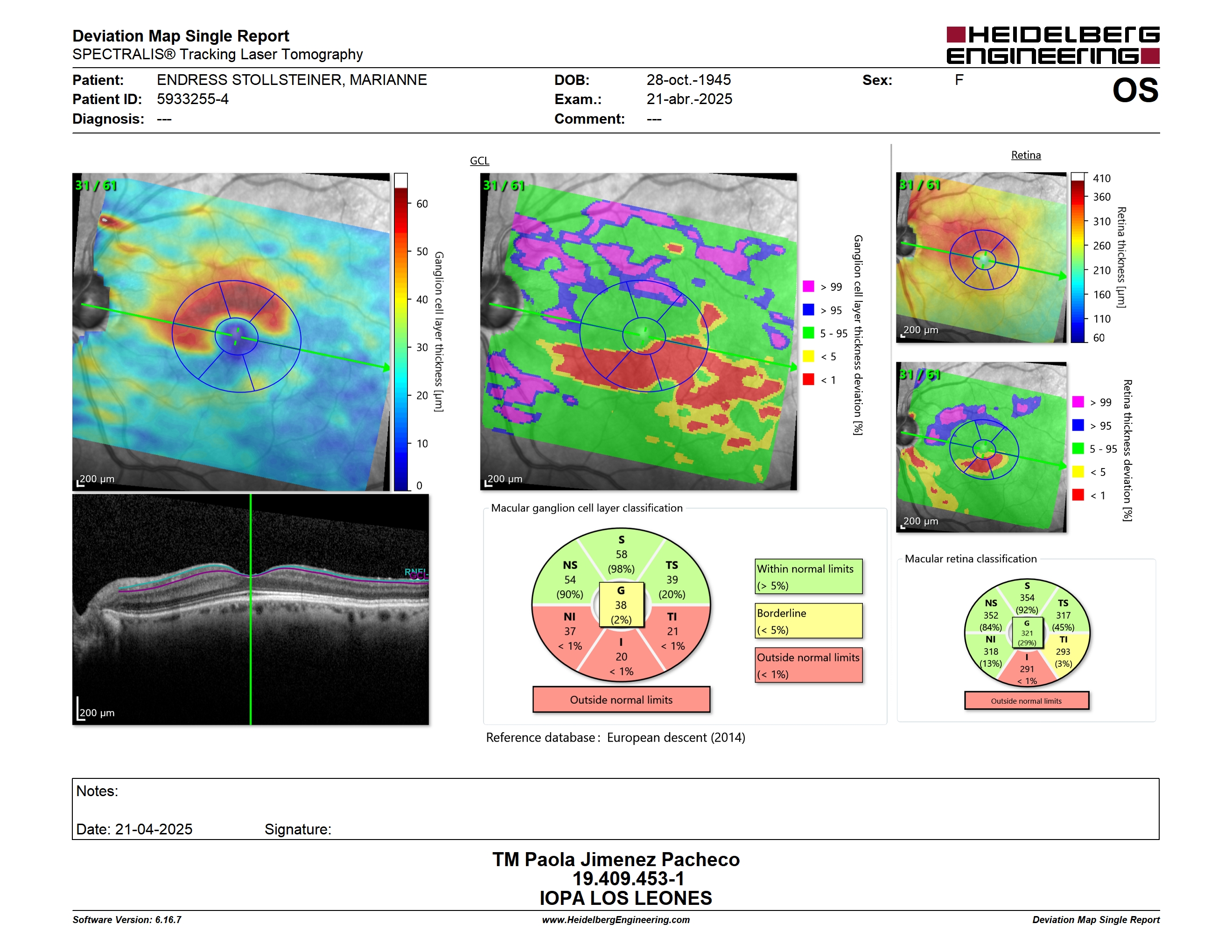Select the ID number '19.409.453-1'
Image resolution: width=1232 pixels, height=952 pixels.
628,879
